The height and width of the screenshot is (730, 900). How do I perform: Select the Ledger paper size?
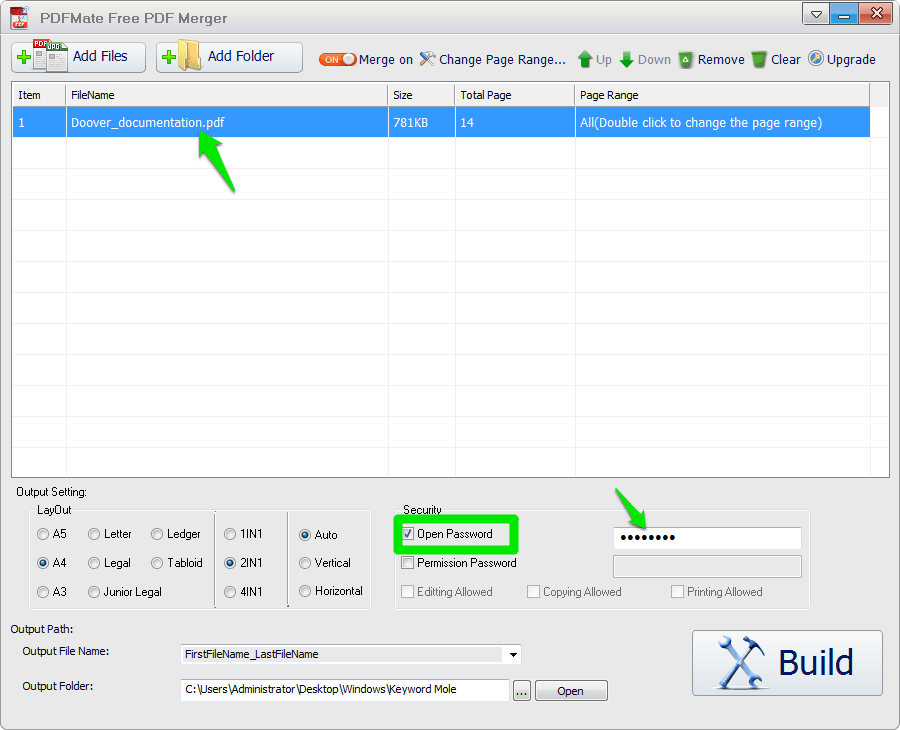pyautogui.click(x=157, y=534)
